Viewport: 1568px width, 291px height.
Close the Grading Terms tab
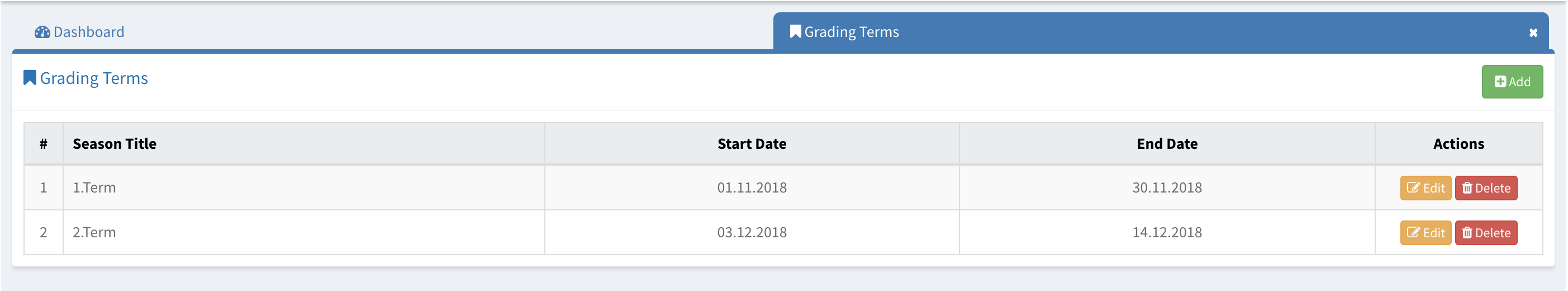pos(1533,33)
